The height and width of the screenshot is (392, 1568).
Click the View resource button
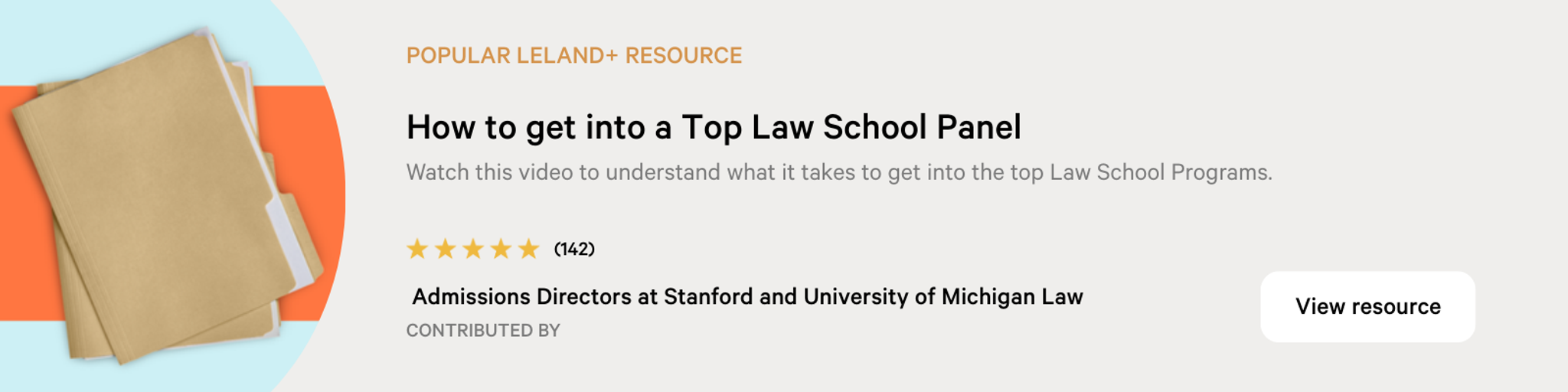tap(1367, 306)
